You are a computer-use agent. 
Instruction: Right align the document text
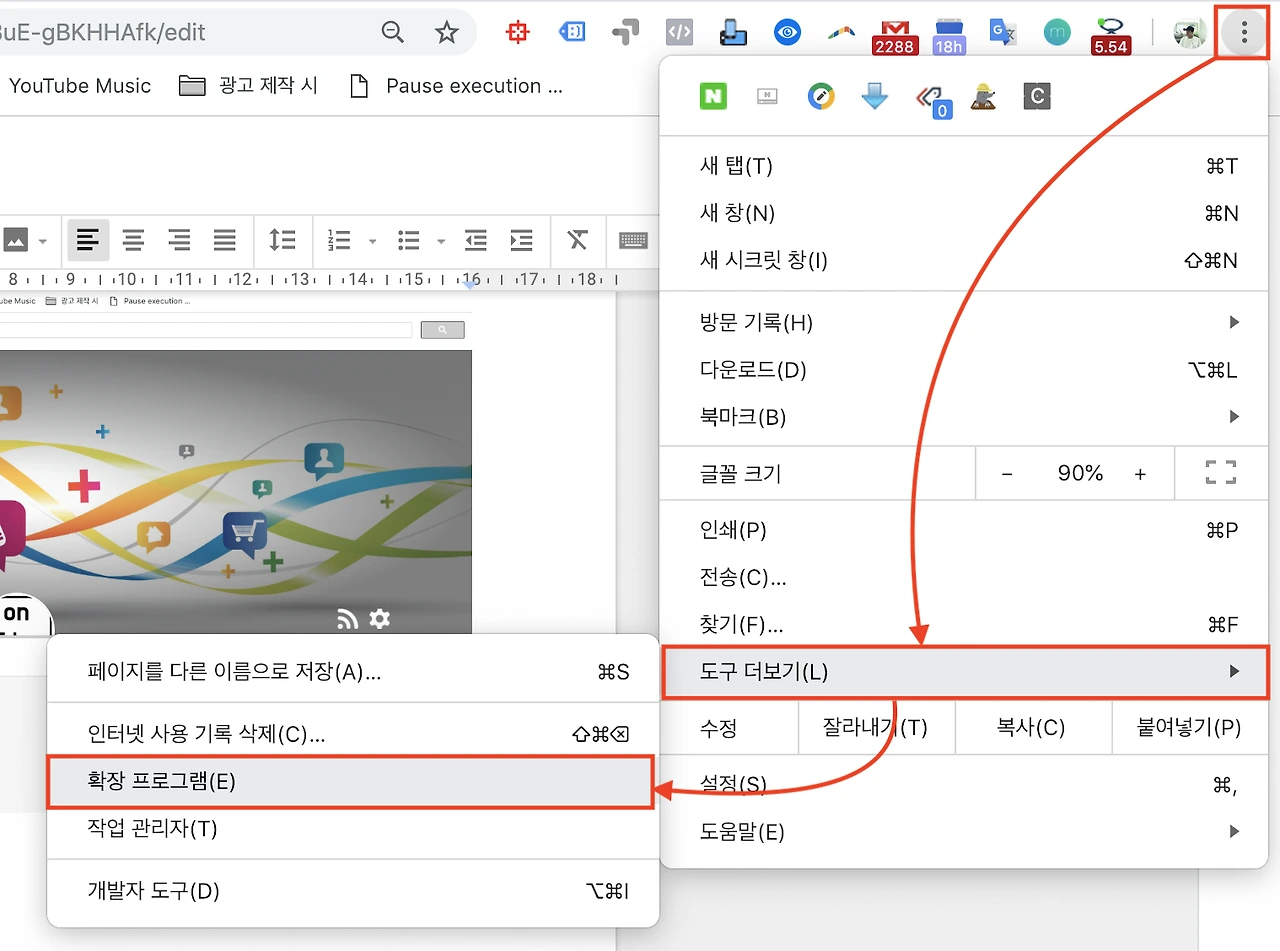click(x=179, y=240)
